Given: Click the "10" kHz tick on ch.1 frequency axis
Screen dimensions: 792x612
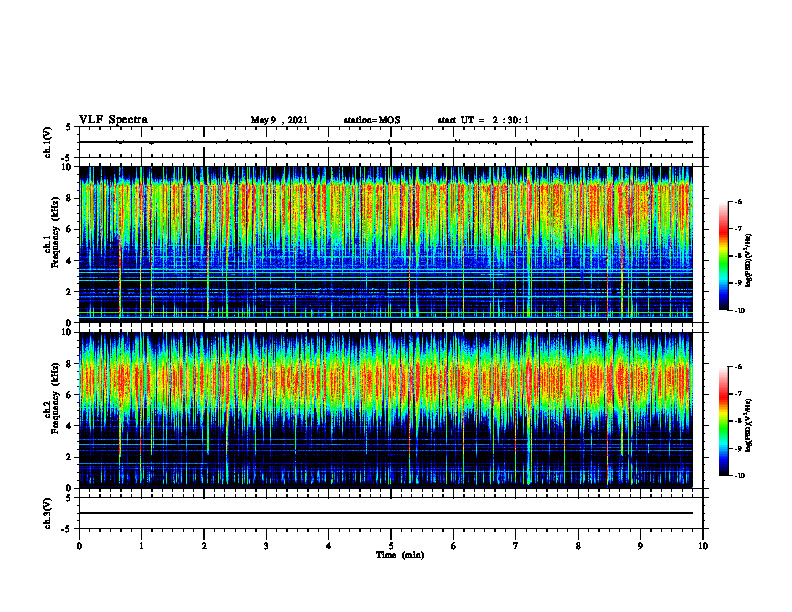Looking at the screenshot, I should point(67,167).
